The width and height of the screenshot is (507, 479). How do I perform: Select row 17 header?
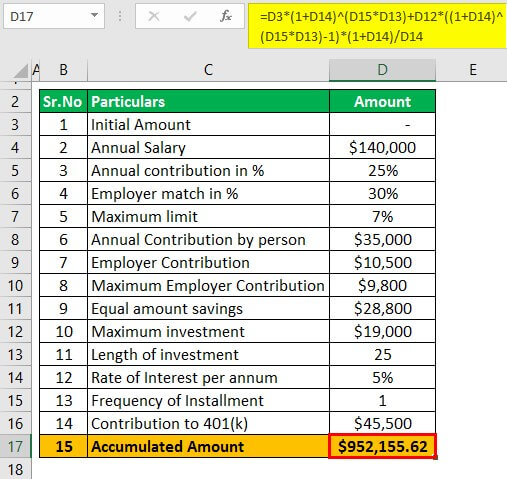pos(15,446)
